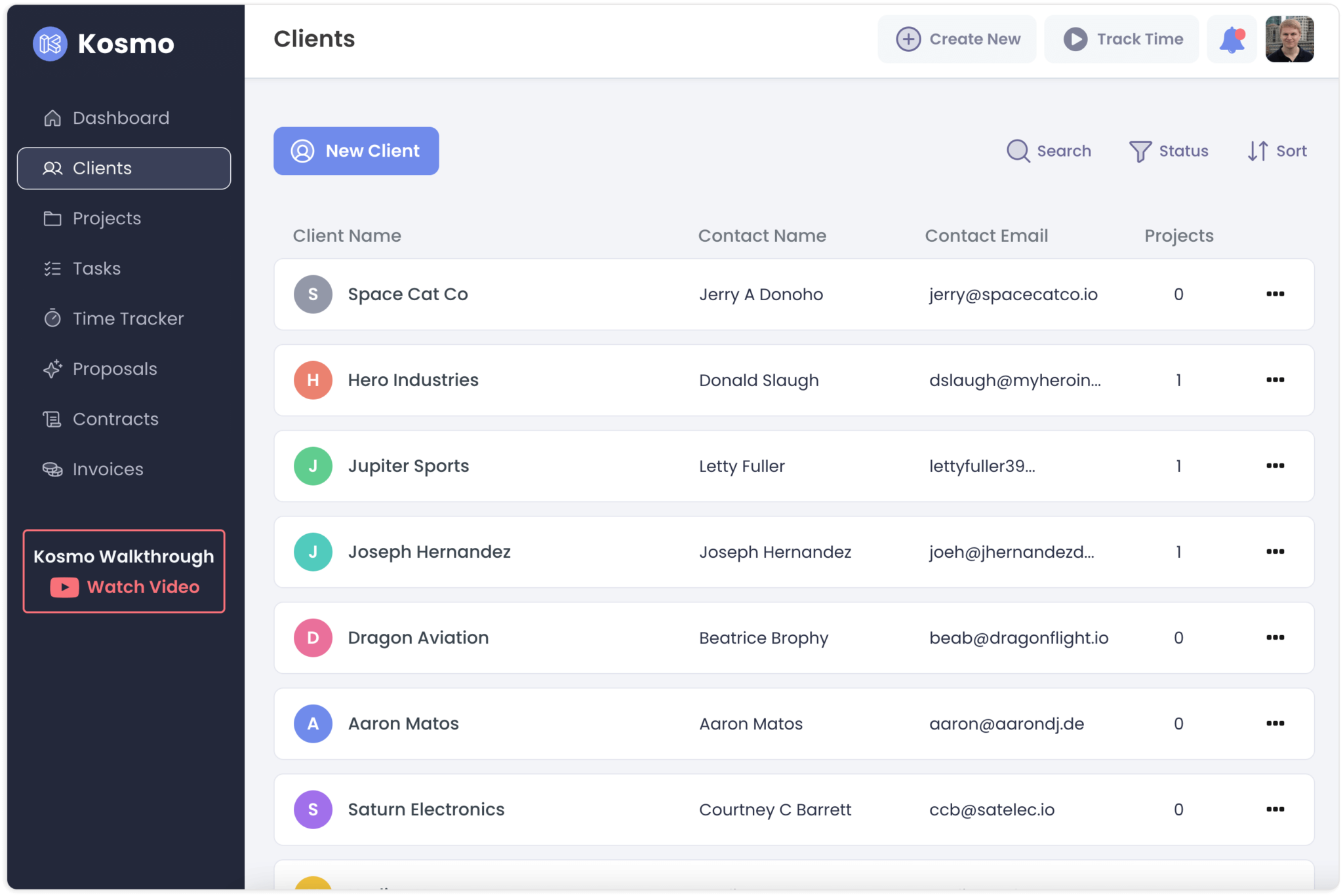Open the Status filter dropdown
Screen dimensions: 1343x896
click(x=1169, y=151)
